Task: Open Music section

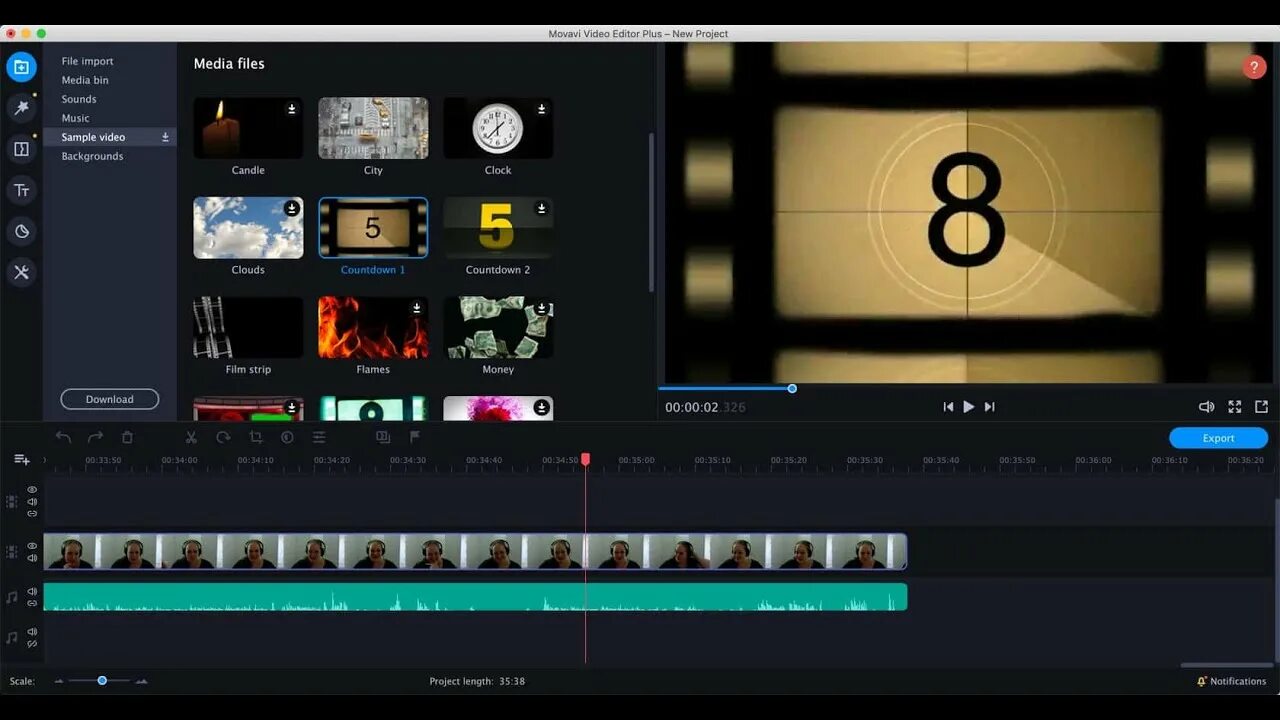Action: (75, 118)
